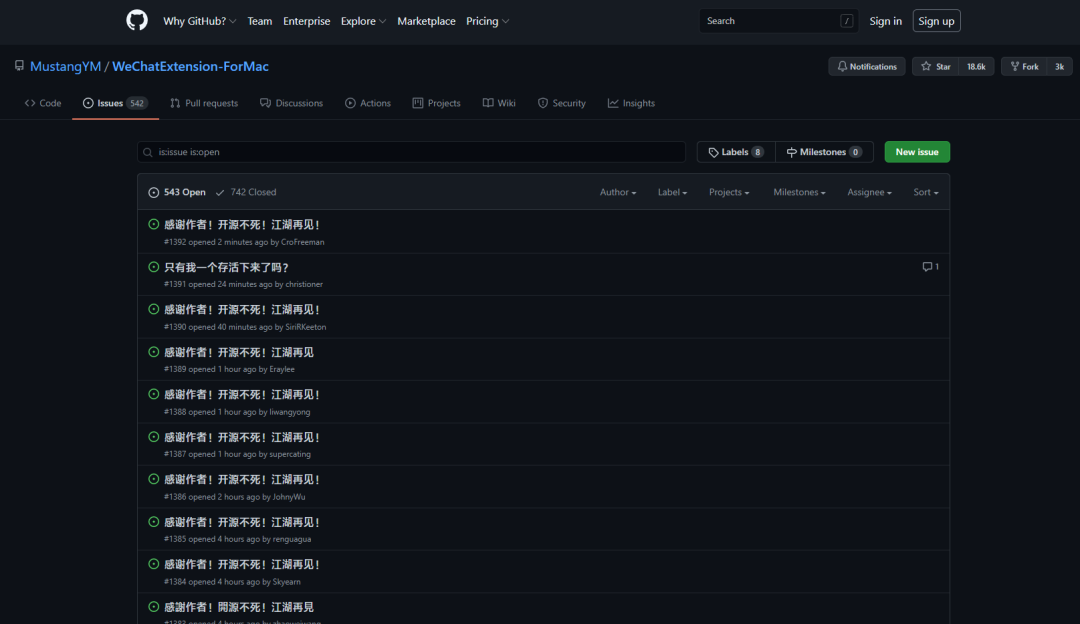Click the GitHub Octocat logo
Image resolution: width=1080 pixels, height=624 pixels.
pos(137,21)
